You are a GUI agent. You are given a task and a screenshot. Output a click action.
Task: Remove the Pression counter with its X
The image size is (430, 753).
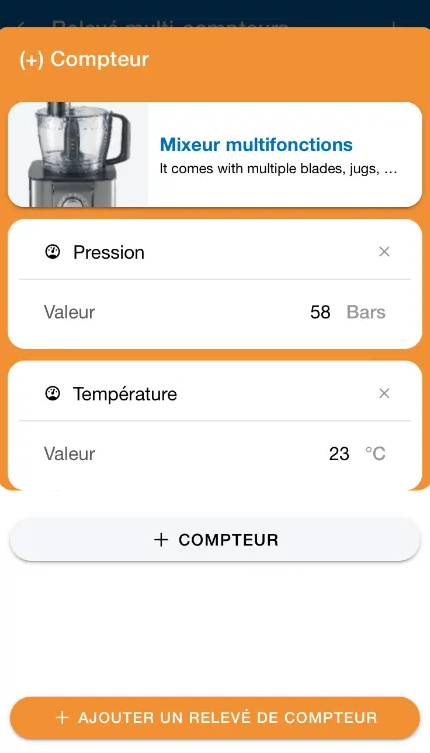384,252
